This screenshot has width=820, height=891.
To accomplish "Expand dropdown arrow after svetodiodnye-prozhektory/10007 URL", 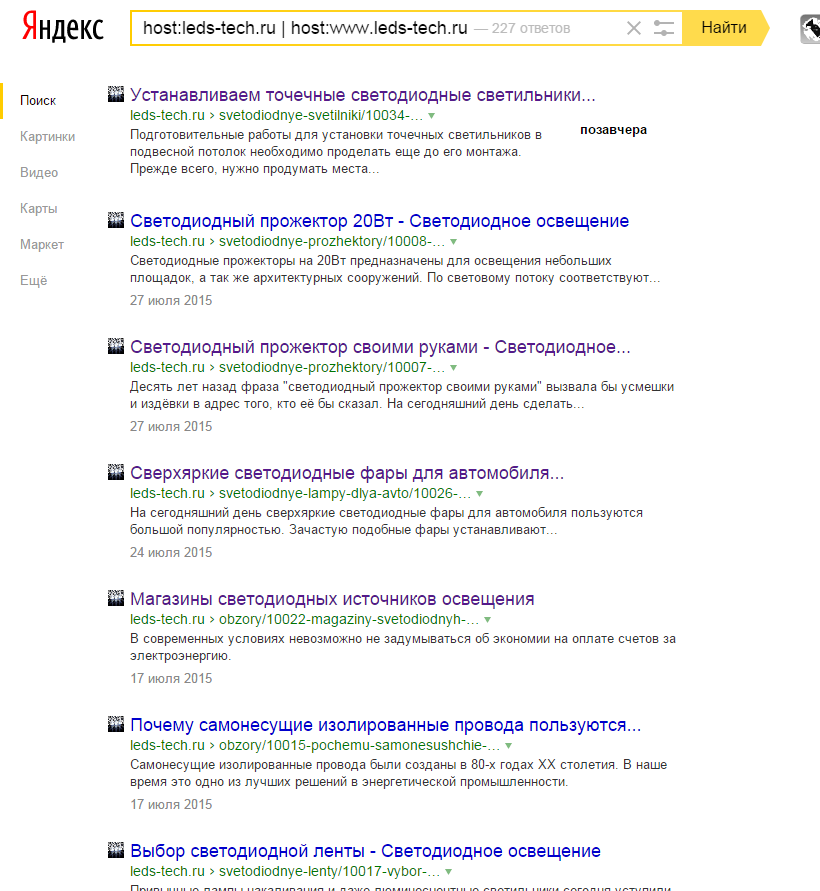I will point(453,368).
